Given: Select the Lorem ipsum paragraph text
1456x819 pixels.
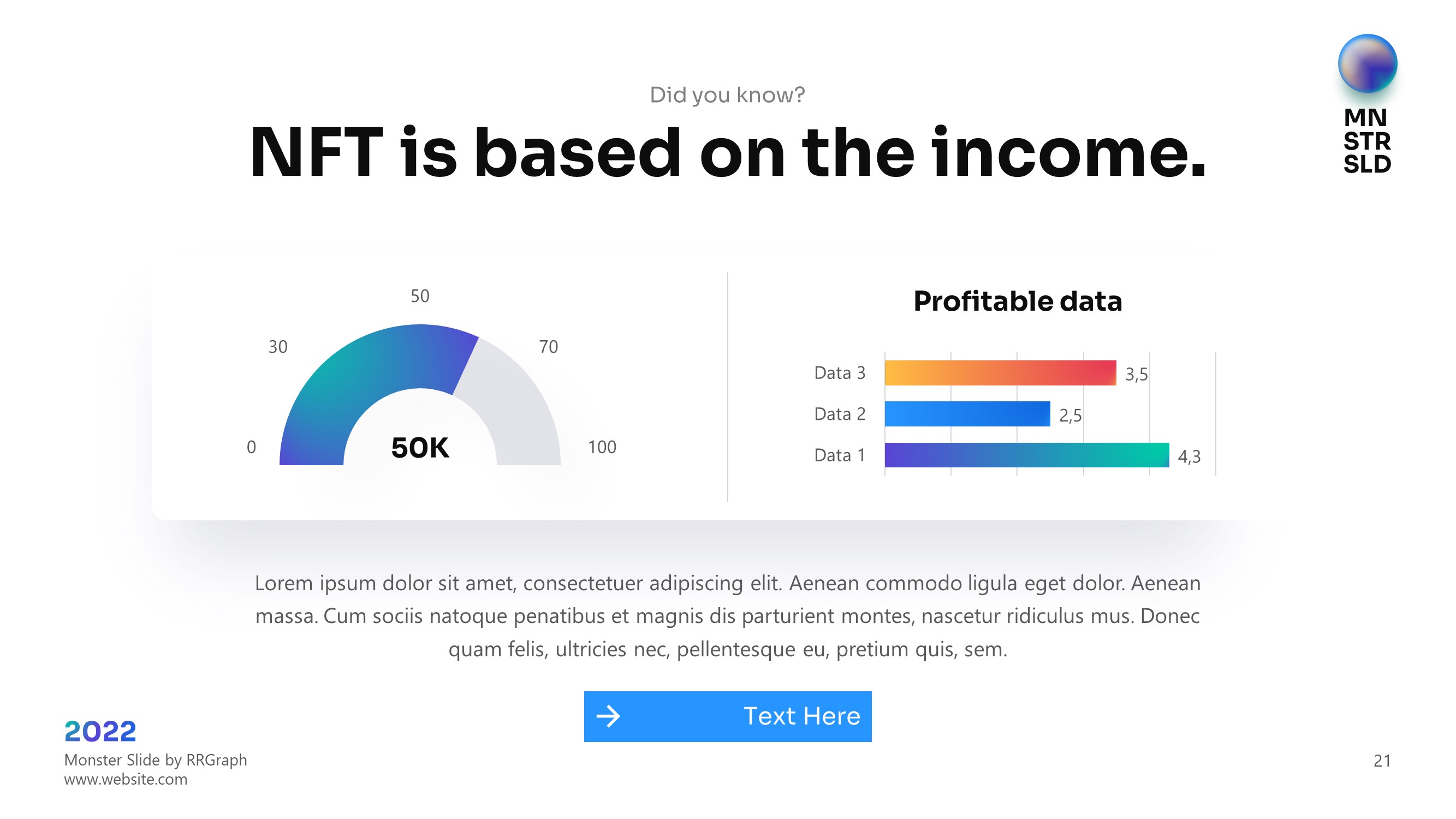Looking at the screenshot, I should (x=727, y=616).
